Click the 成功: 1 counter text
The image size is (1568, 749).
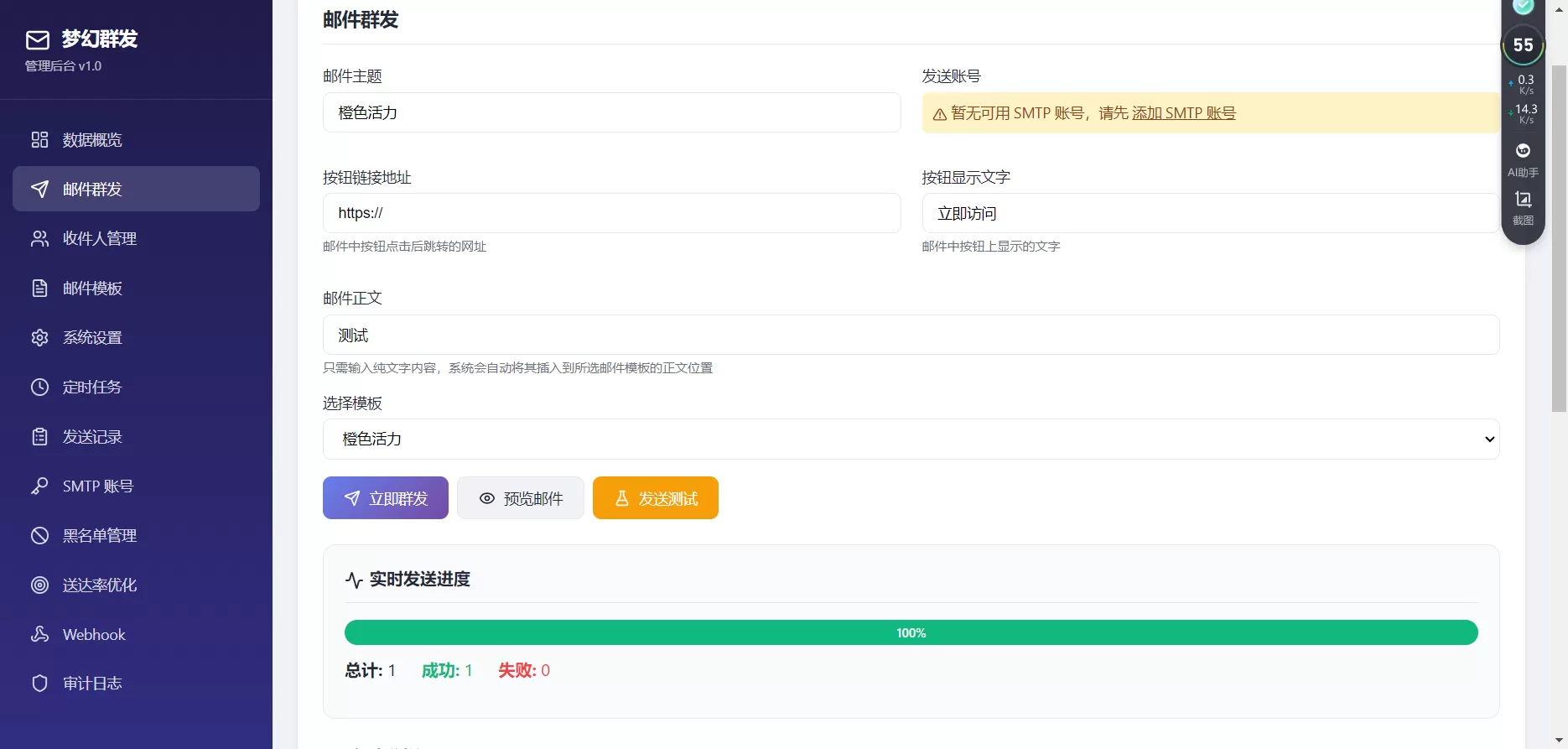pos(447,670)
